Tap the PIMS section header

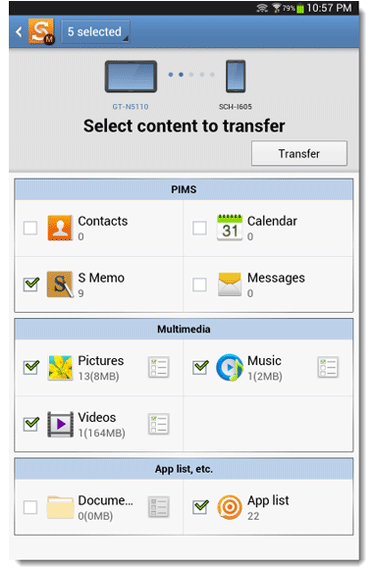(x=184, y=189)
